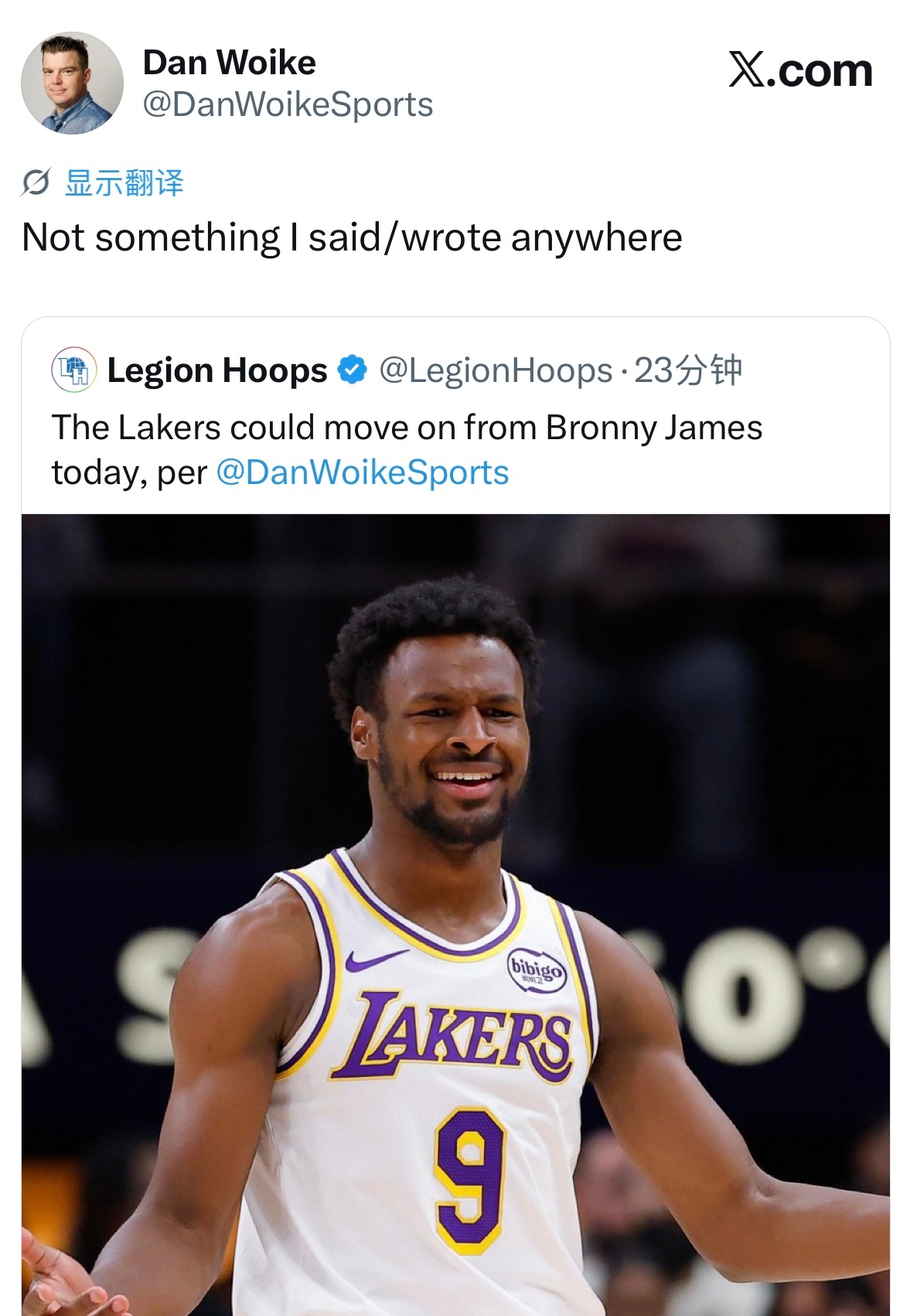Click the Legion Hoops account name
The width and height of the screenshot is (910, 1316).
(217, 370)
